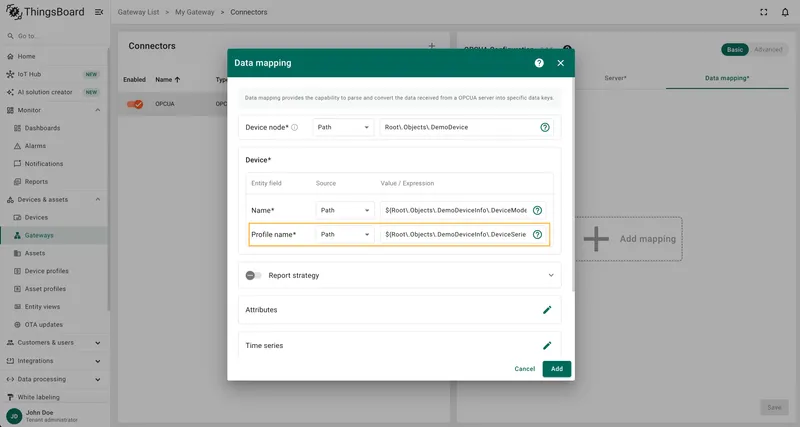Go to My Gateway breadcrumb

point(194,12)
